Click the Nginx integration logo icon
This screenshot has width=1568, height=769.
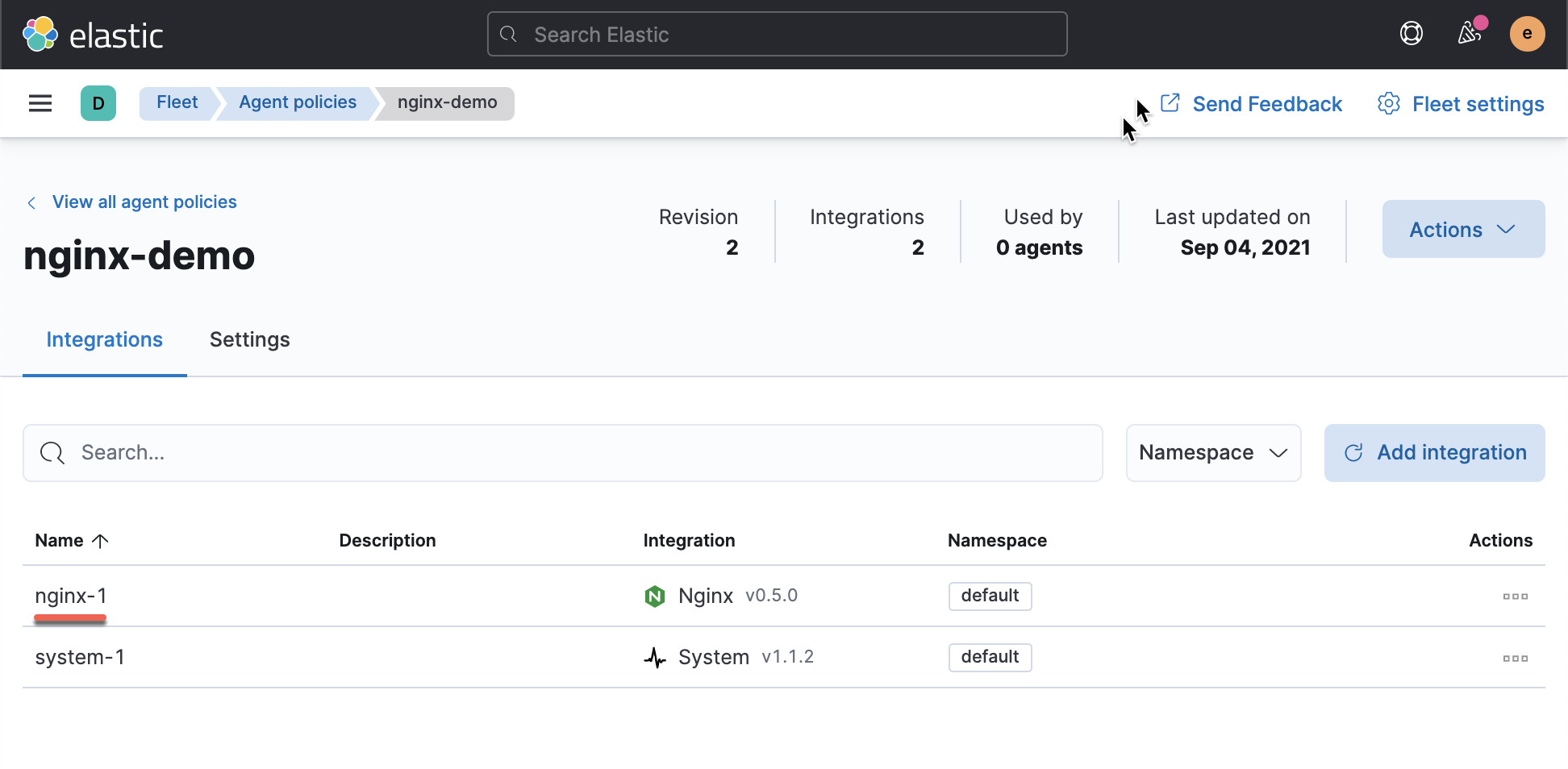(655, 596)
